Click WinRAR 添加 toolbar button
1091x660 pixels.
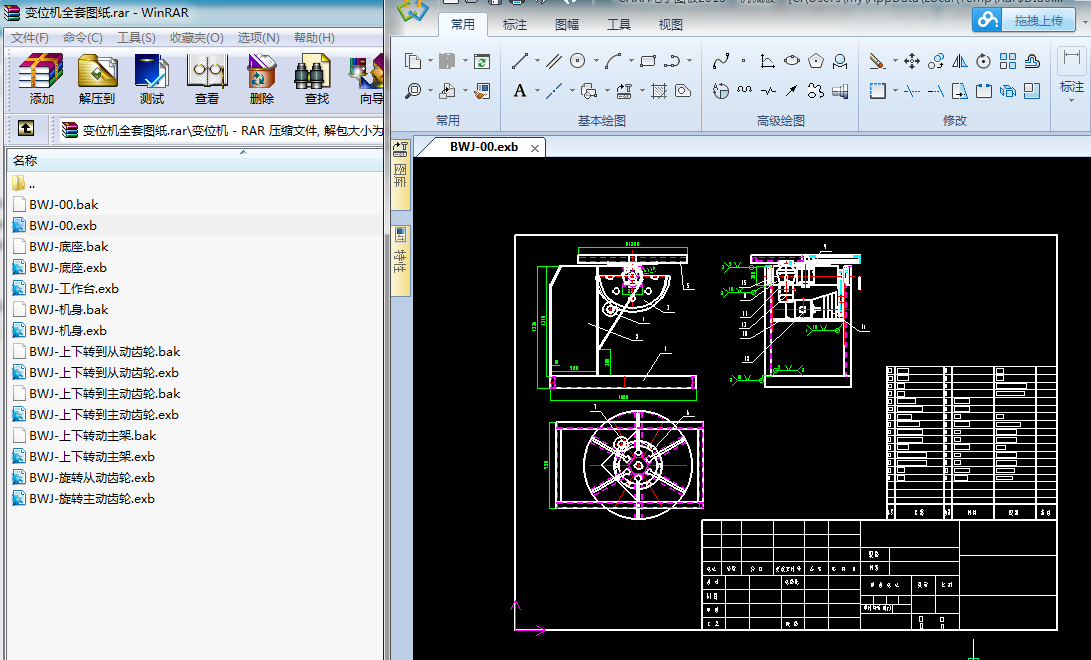41,79
